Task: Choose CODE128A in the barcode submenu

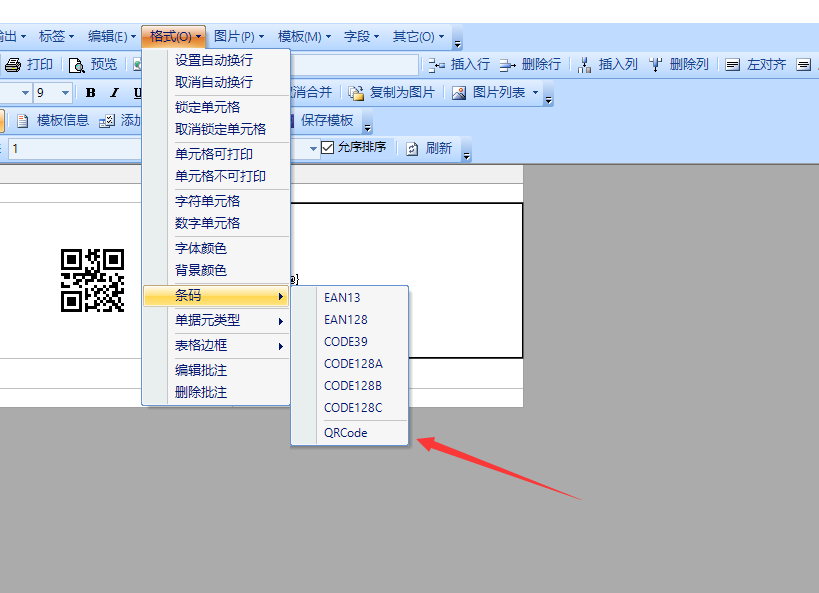Action: click(x=353, y=363)
